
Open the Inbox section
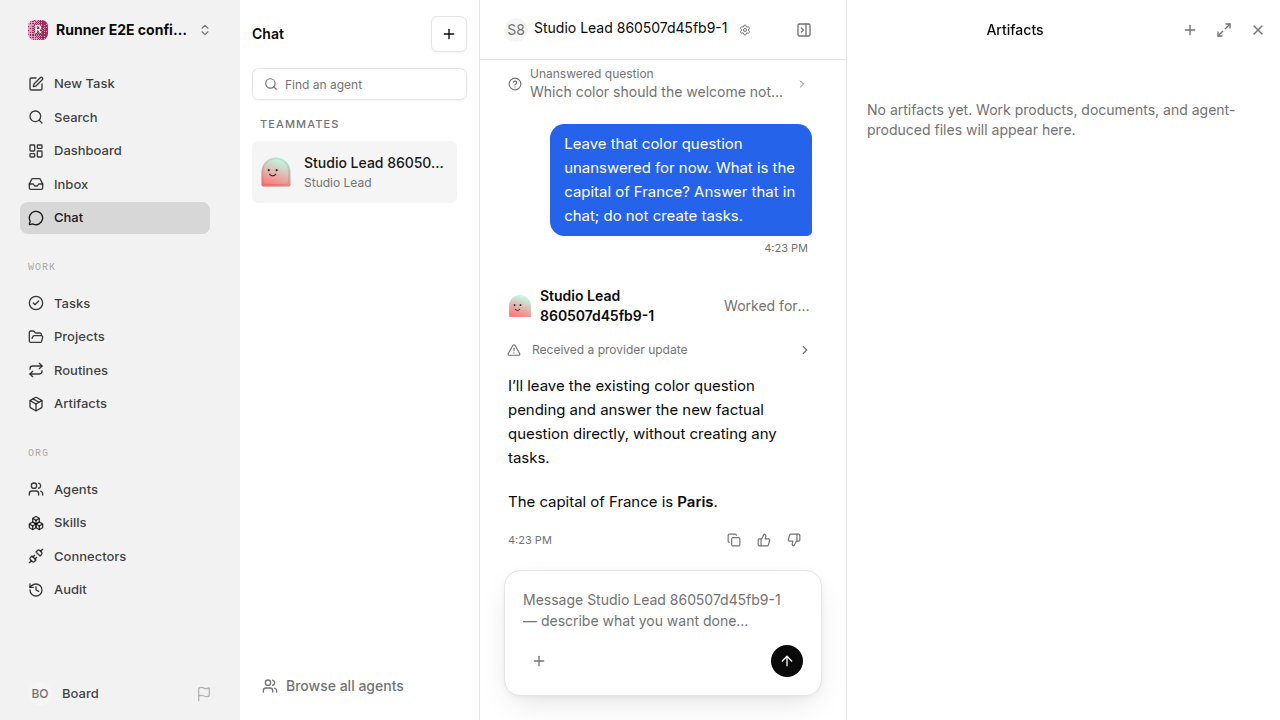click(x=115, y=184)
